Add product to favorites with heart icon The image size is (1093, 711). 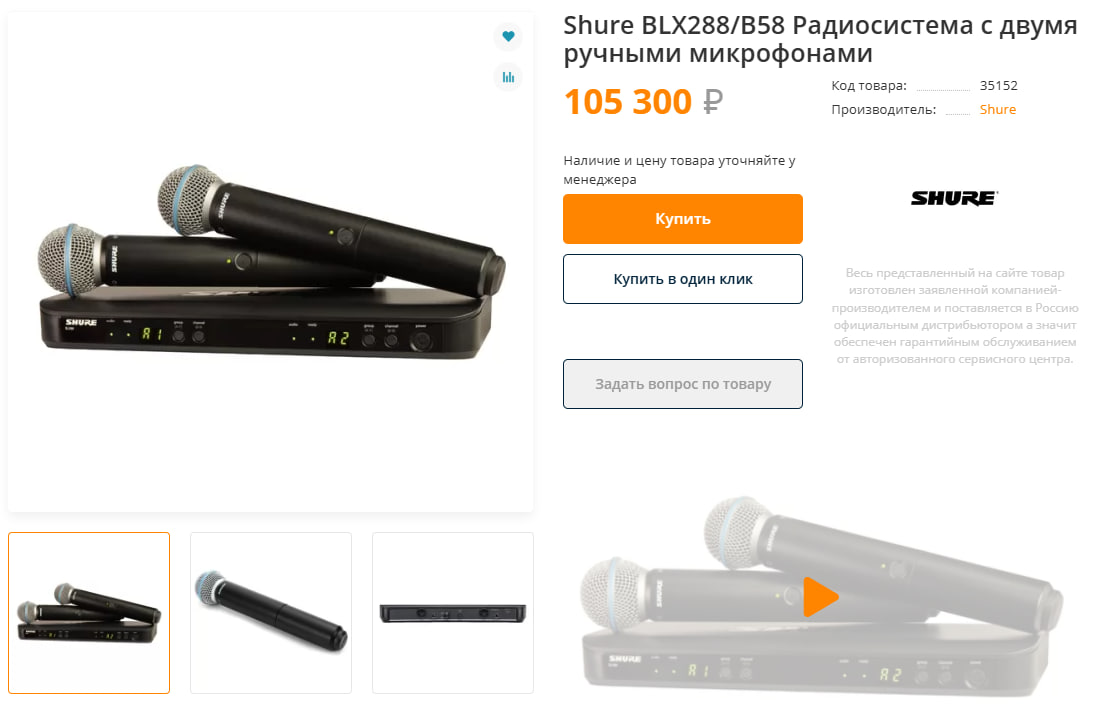[x=508, y=36]
